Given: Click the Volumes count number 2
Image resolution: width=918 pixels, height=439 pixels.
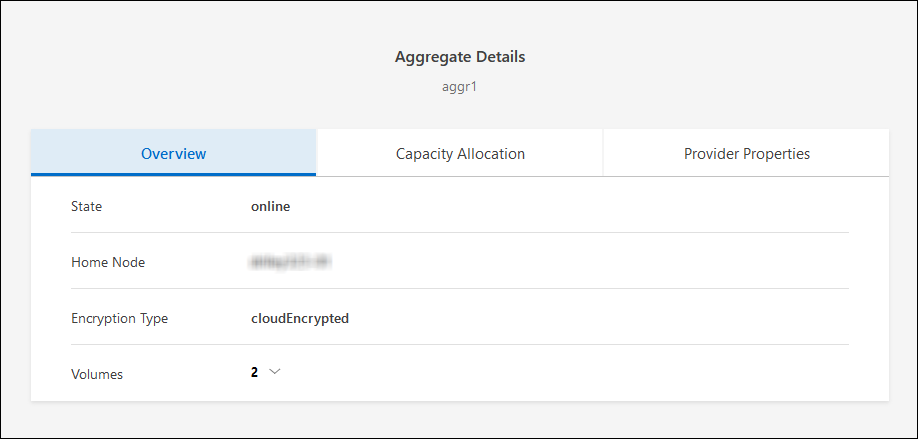Looking at the screenshot, I should coord(254,372).
